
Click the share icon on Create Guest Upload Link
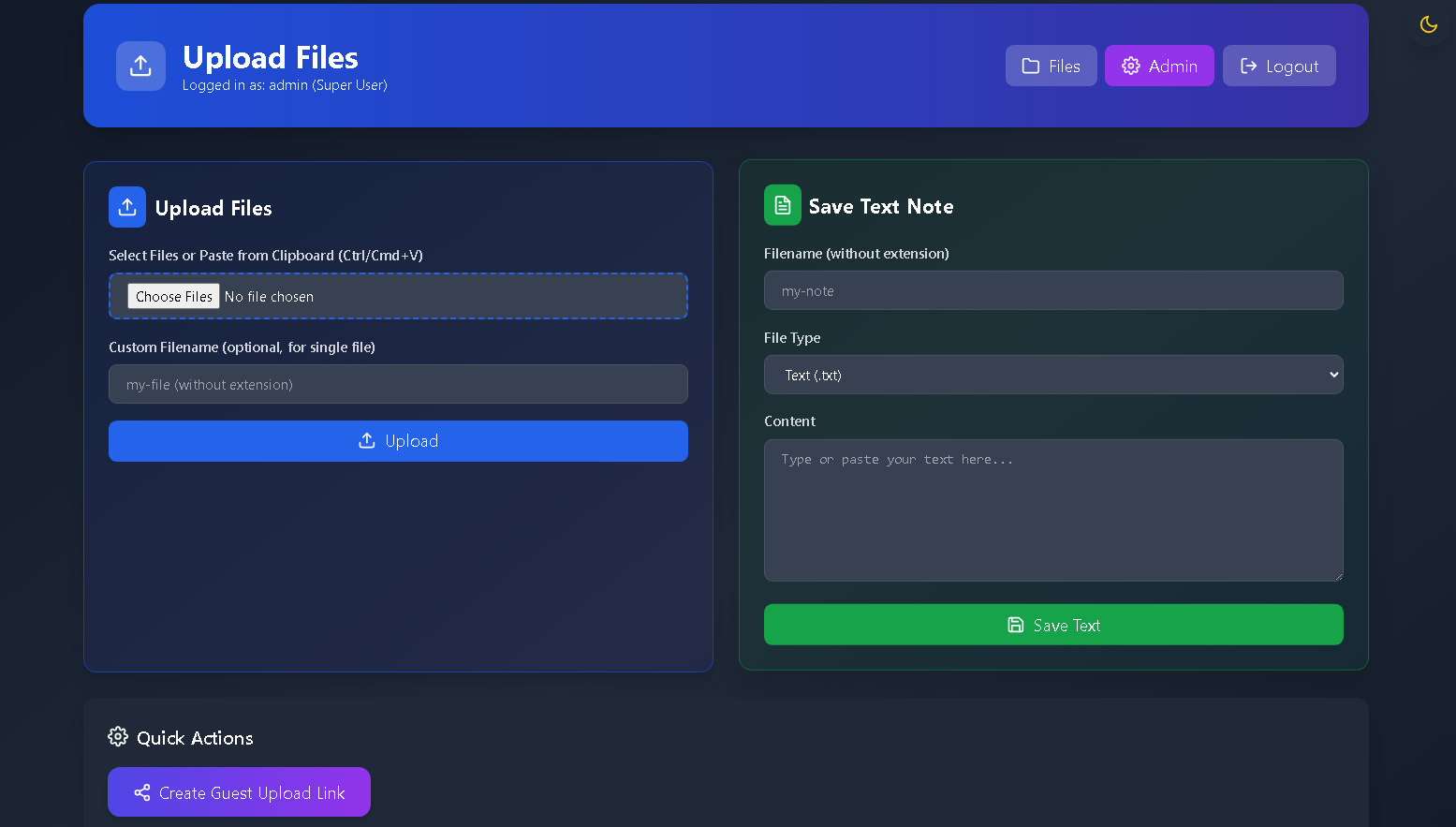pyautogui.click(x=141, y=792)
